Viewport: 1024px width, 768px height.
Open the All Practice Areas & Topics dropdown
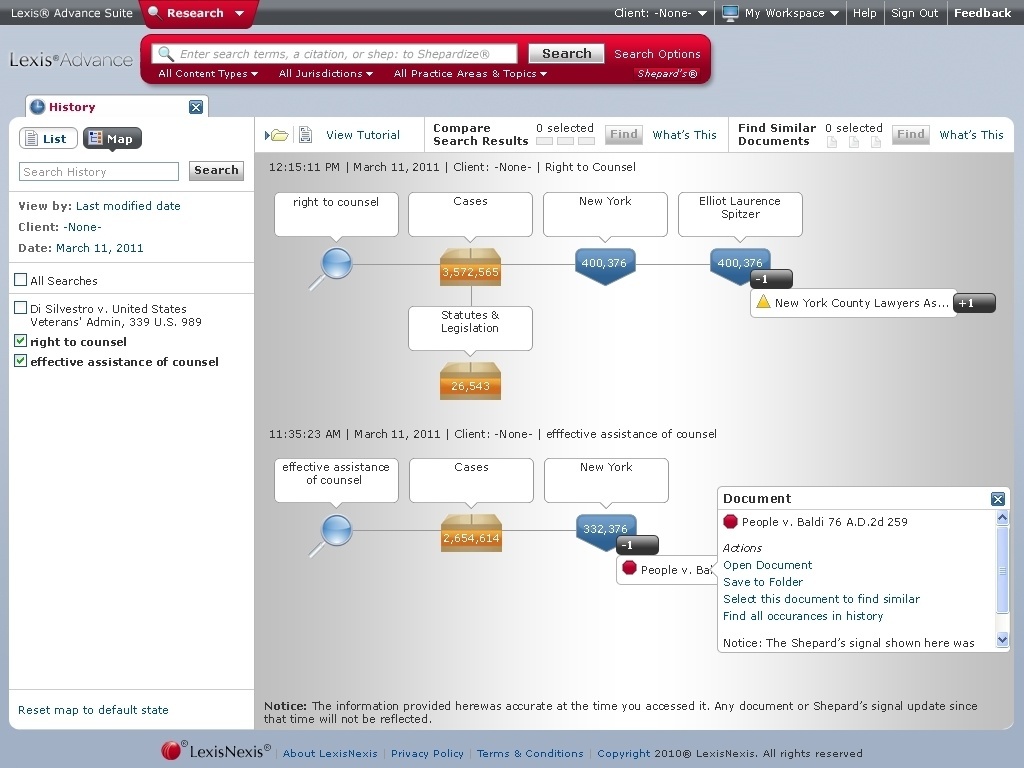pos(470,74)
